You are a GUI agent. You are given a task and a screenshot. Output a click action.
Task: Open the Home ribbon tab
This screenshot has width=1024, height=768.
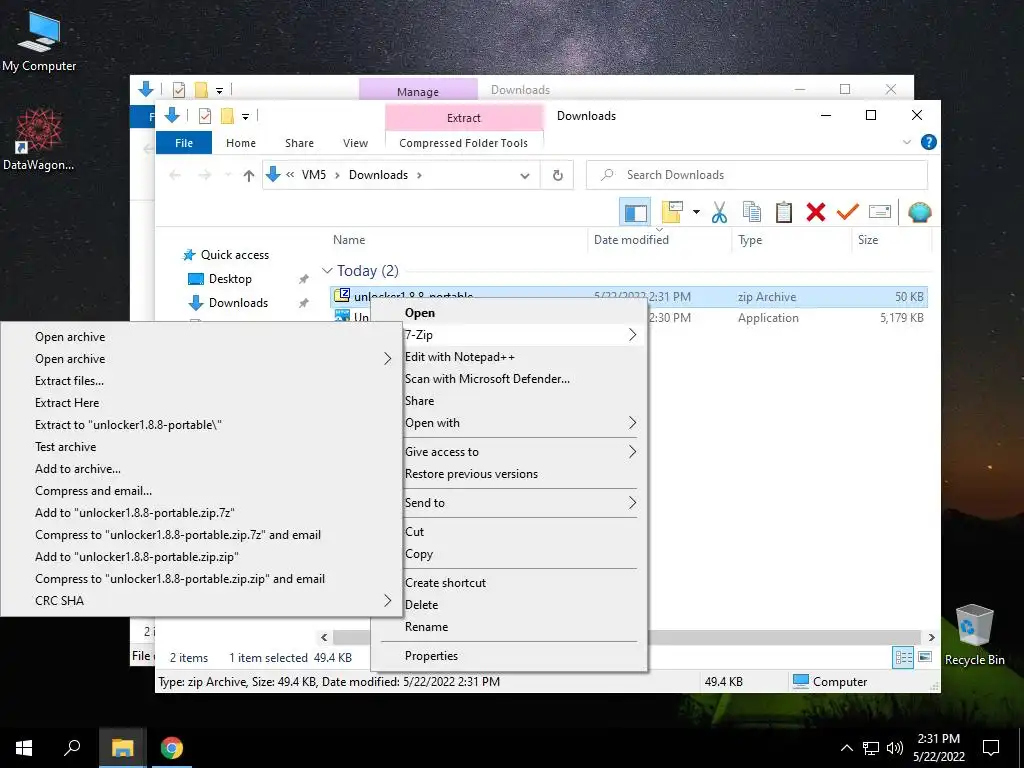pos(240,142)
